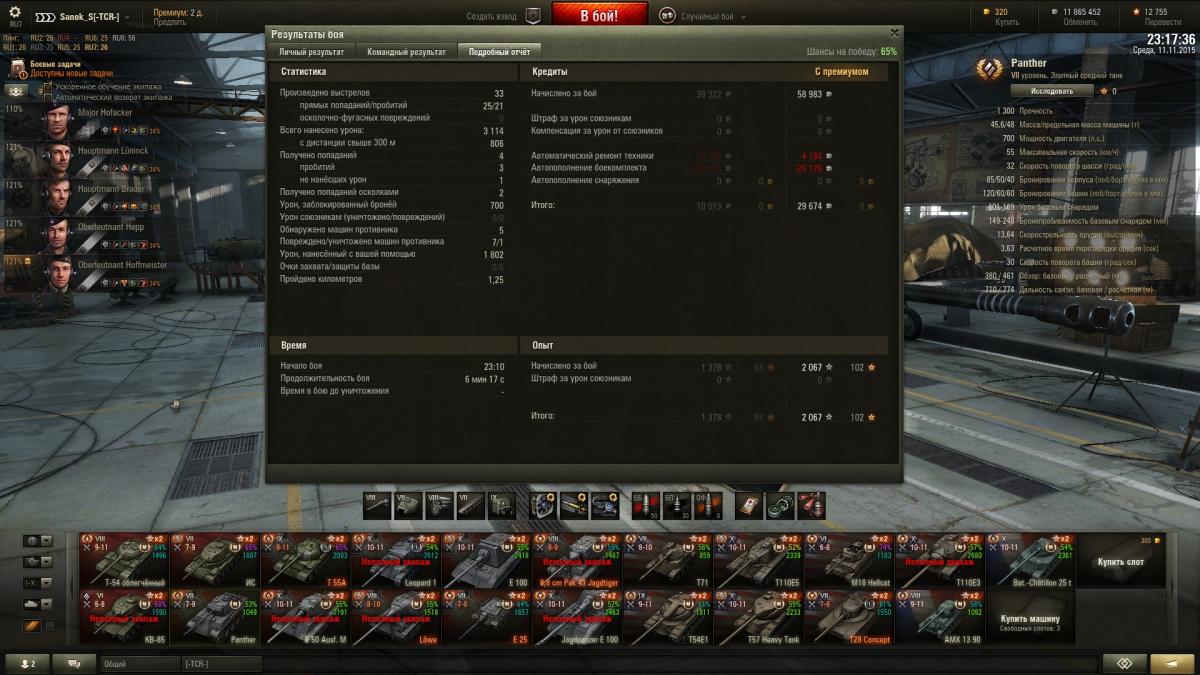Select the ББ armor-piercing shell slot
Screen dimensions: 1200x675
(646, 505)
